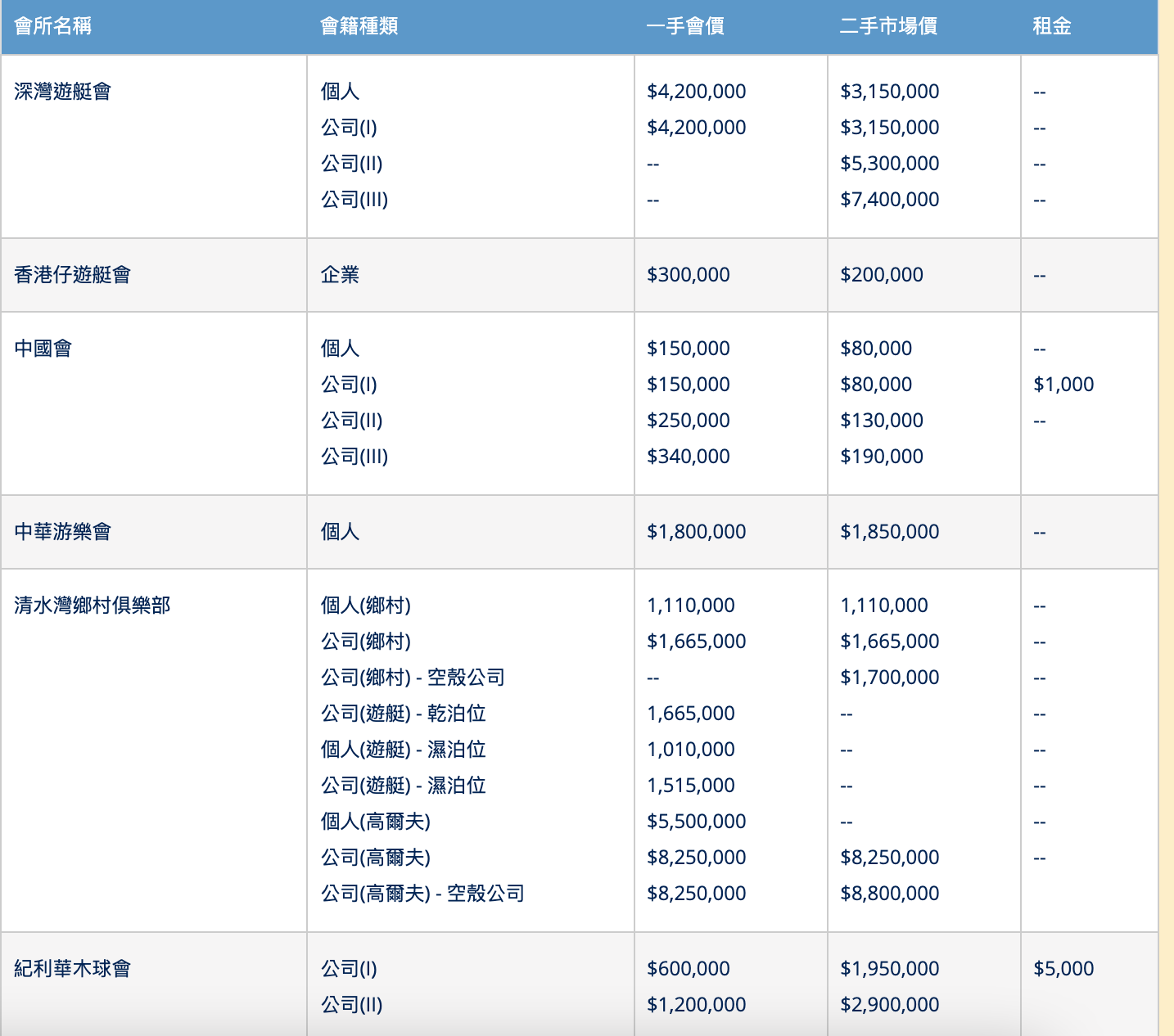Click 企業 membership type for 香港仔遊艇會
1174x1036 pixels.
coord(340,275)
